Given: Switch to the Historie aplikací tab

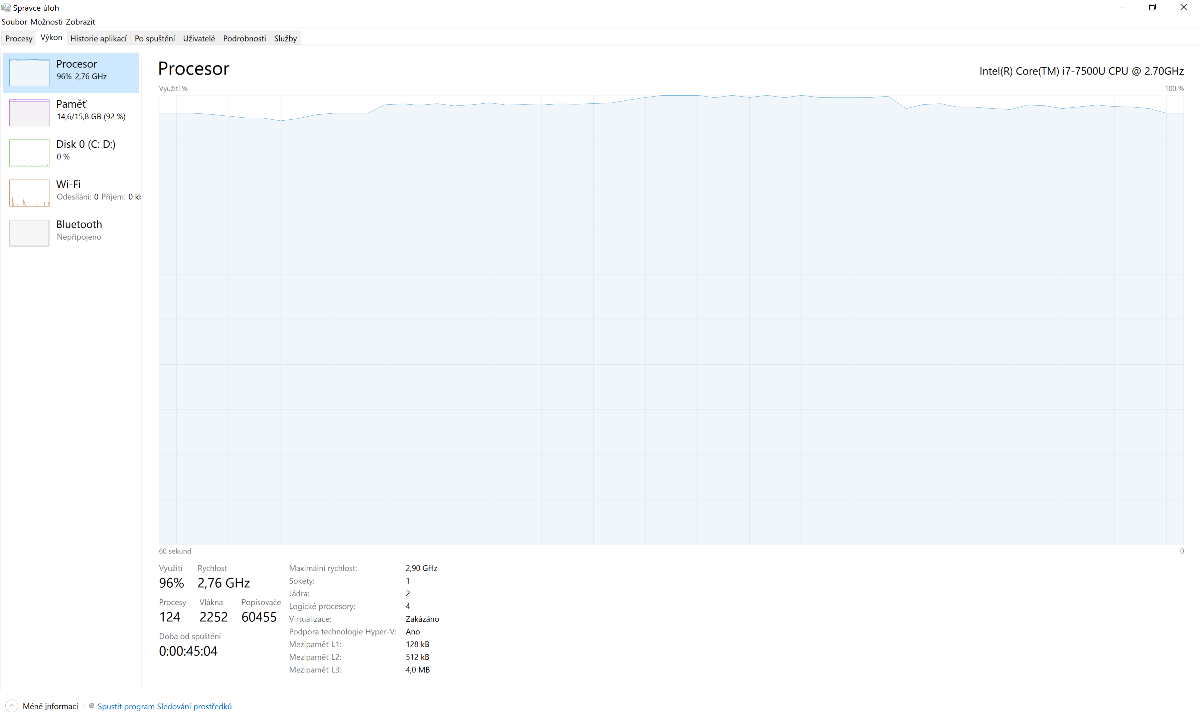Looking at the screenshot, I should 98,38.
